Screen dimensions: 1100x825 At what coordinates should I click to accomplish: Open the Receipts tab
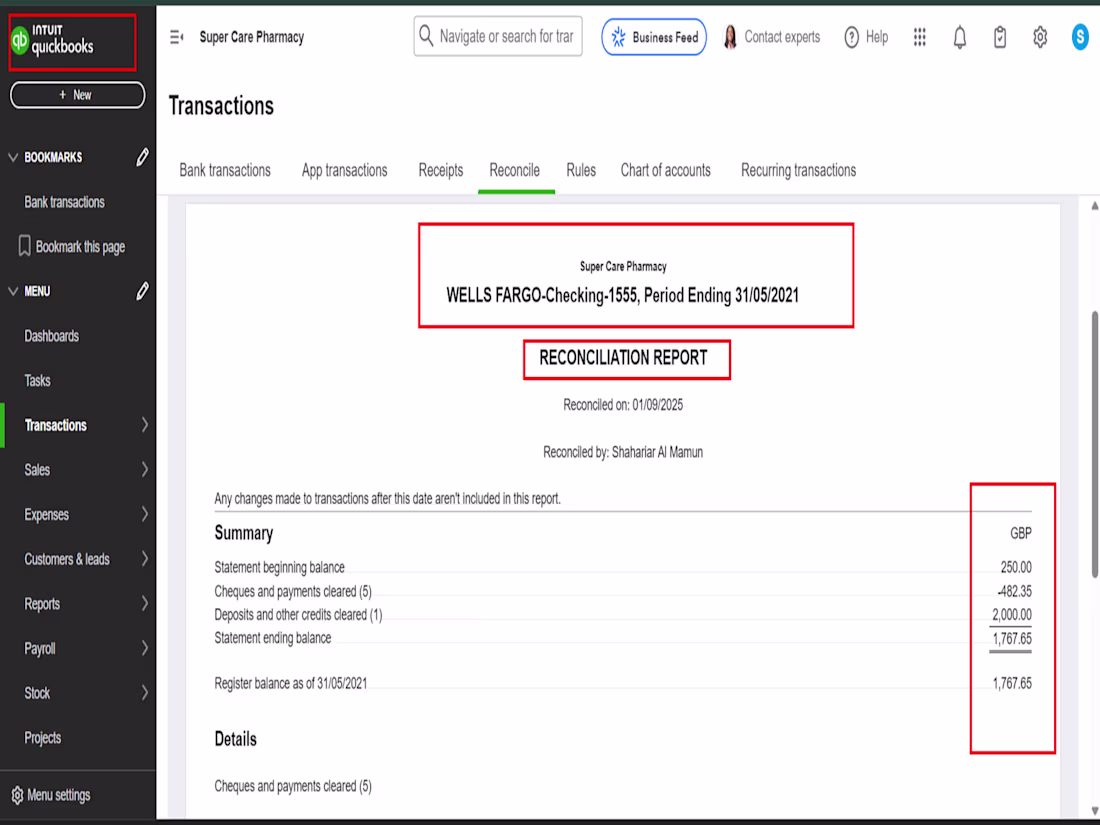441,170
